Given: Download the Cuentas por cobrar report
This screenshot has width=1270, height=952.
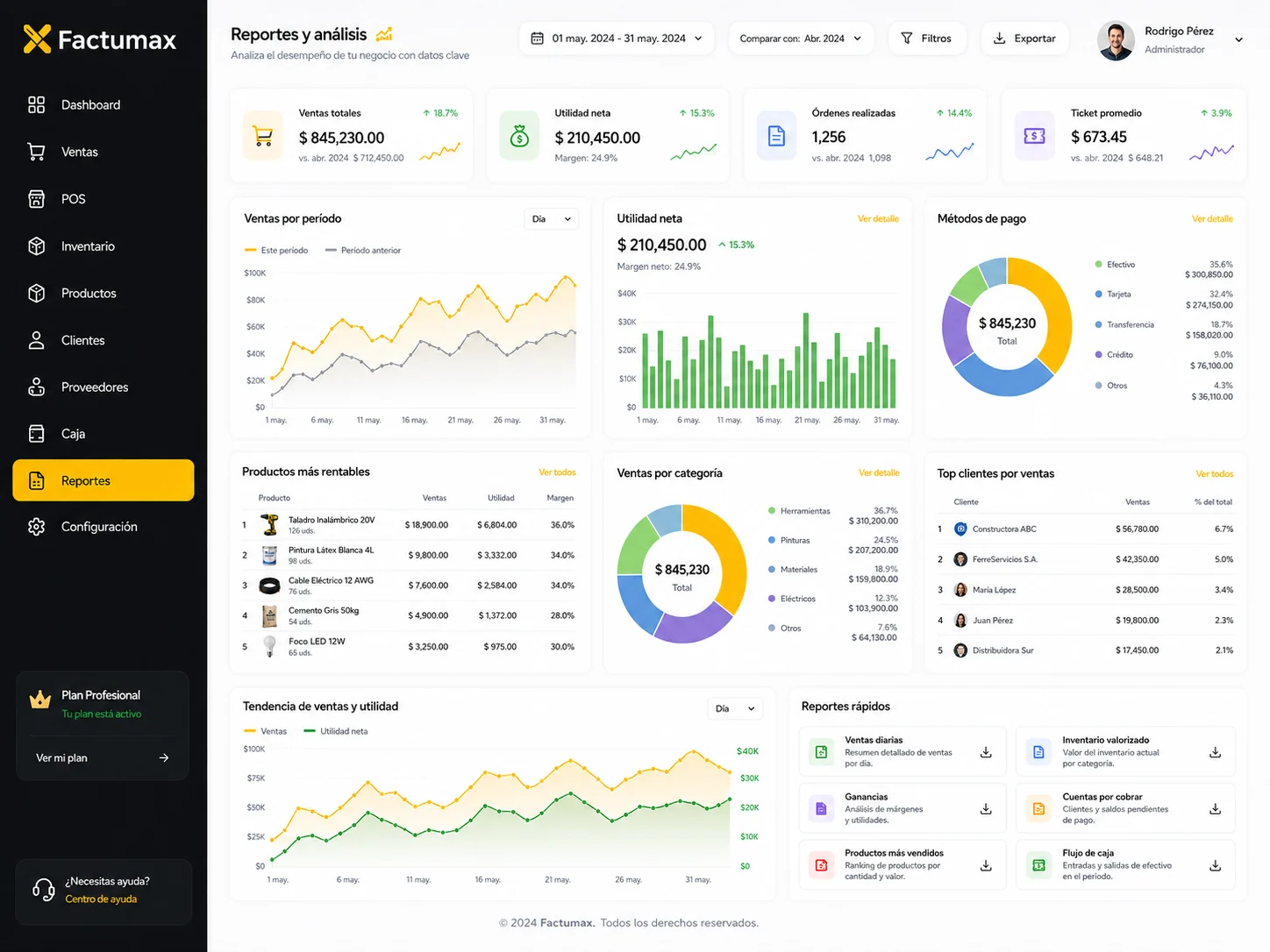Looking at the screenshot, I should pos(1215,809).
